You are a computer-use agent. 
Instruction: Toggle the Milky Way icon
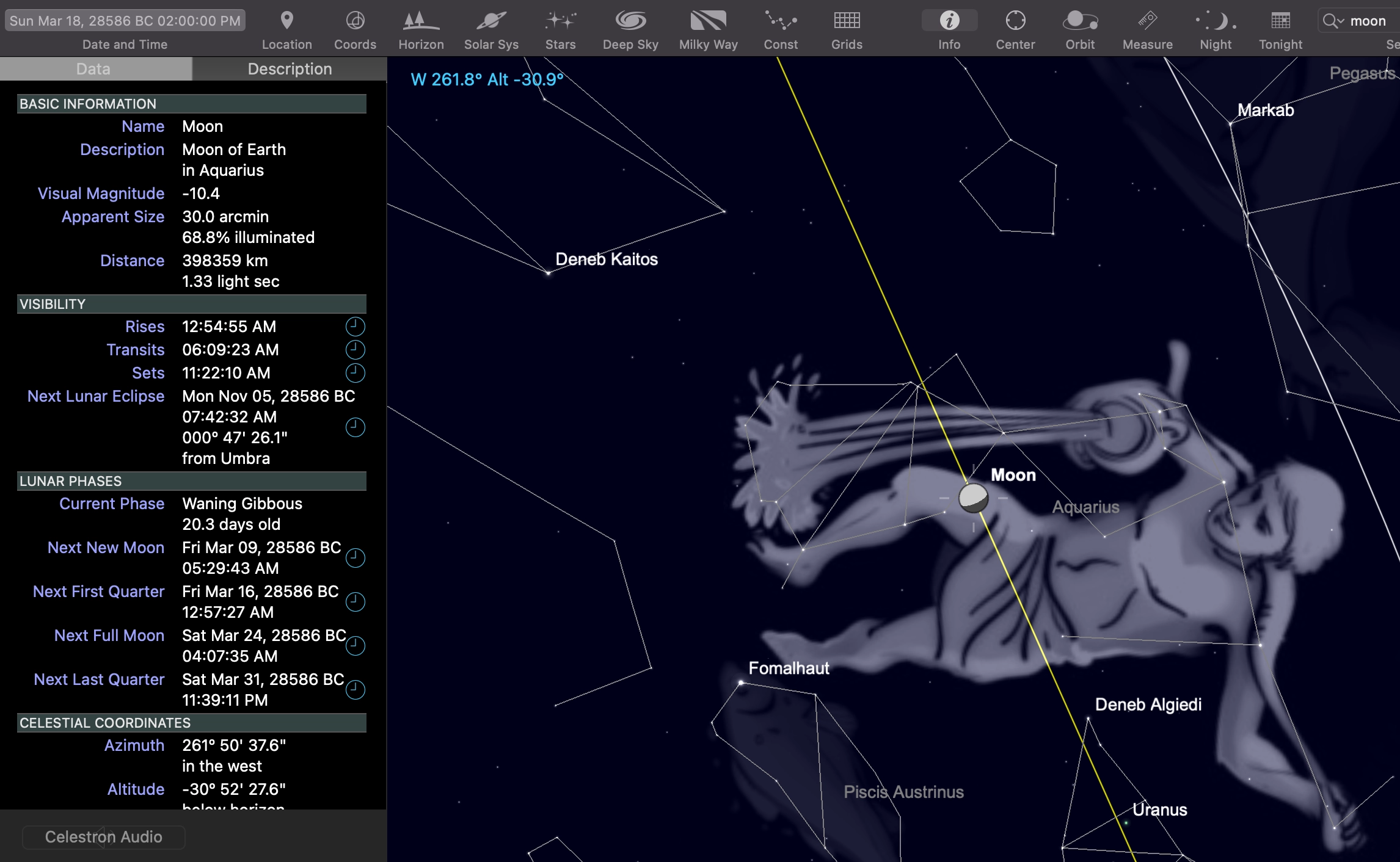(708, 21)
